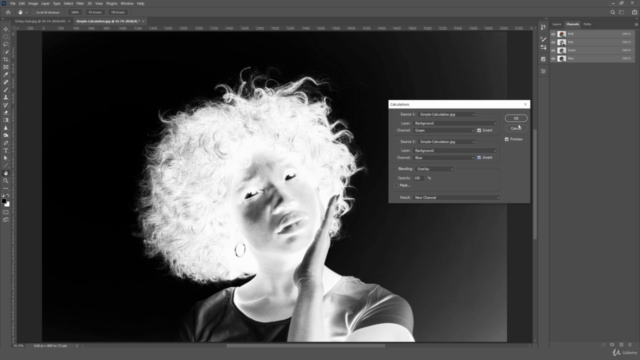Open the Source 1 document dropdown

pyautogui.click(x=447, y=114)
